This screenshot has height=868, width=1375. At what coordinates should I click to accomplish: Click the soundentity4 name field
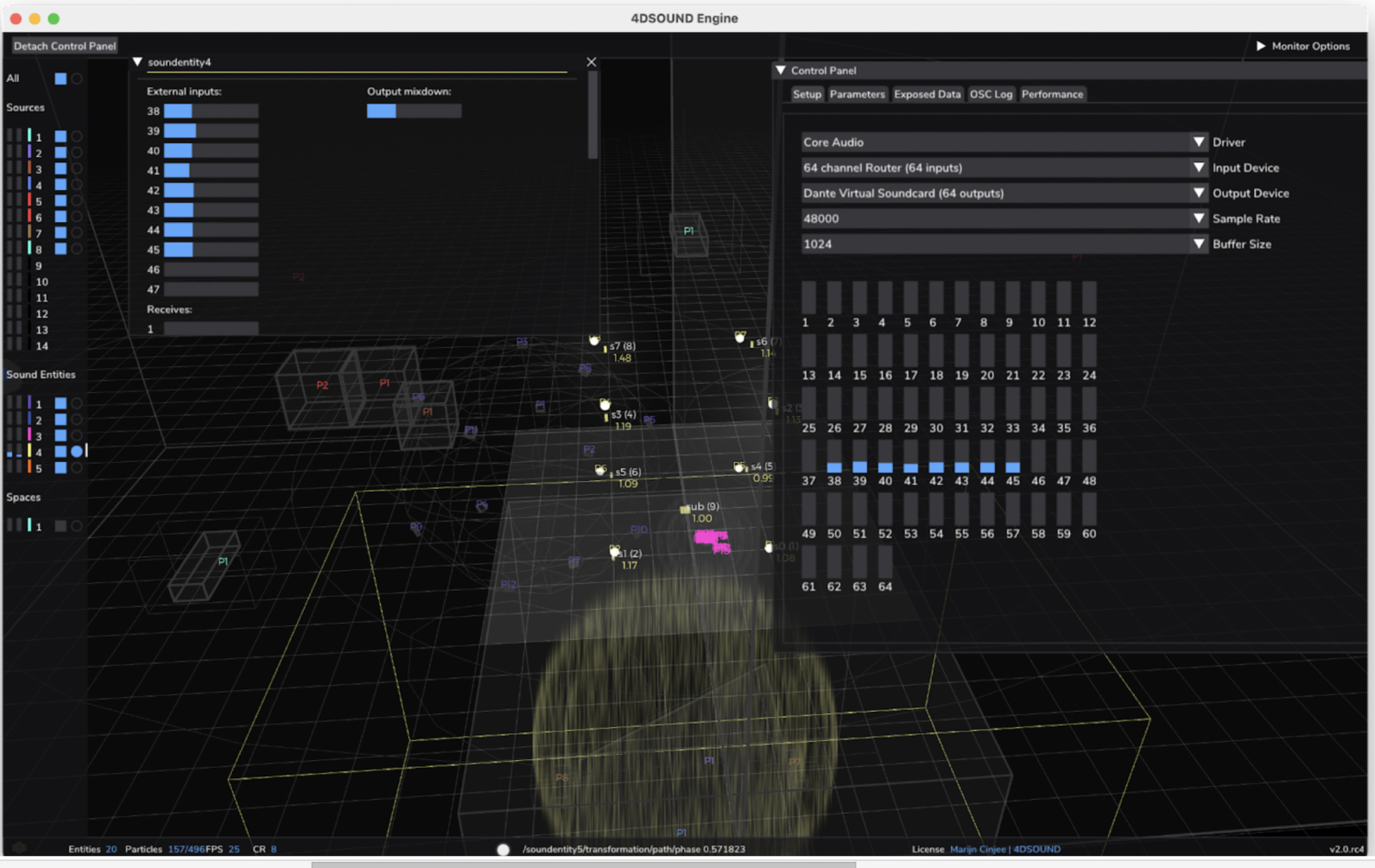coord(357,62)
